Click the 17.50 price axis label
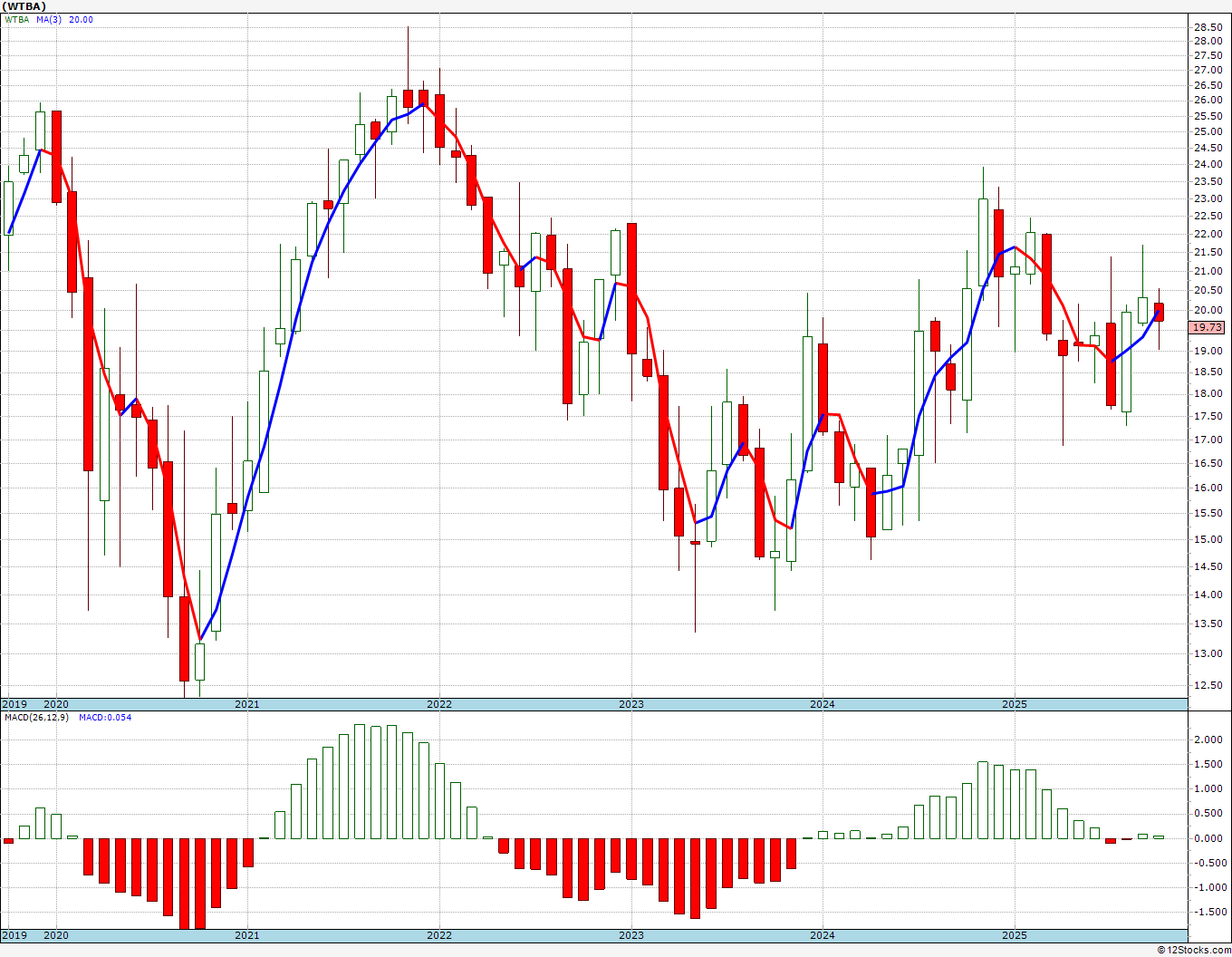The width and height of the screenshot is (1232, 957). pyautogui.click(x=1208, y=417)
